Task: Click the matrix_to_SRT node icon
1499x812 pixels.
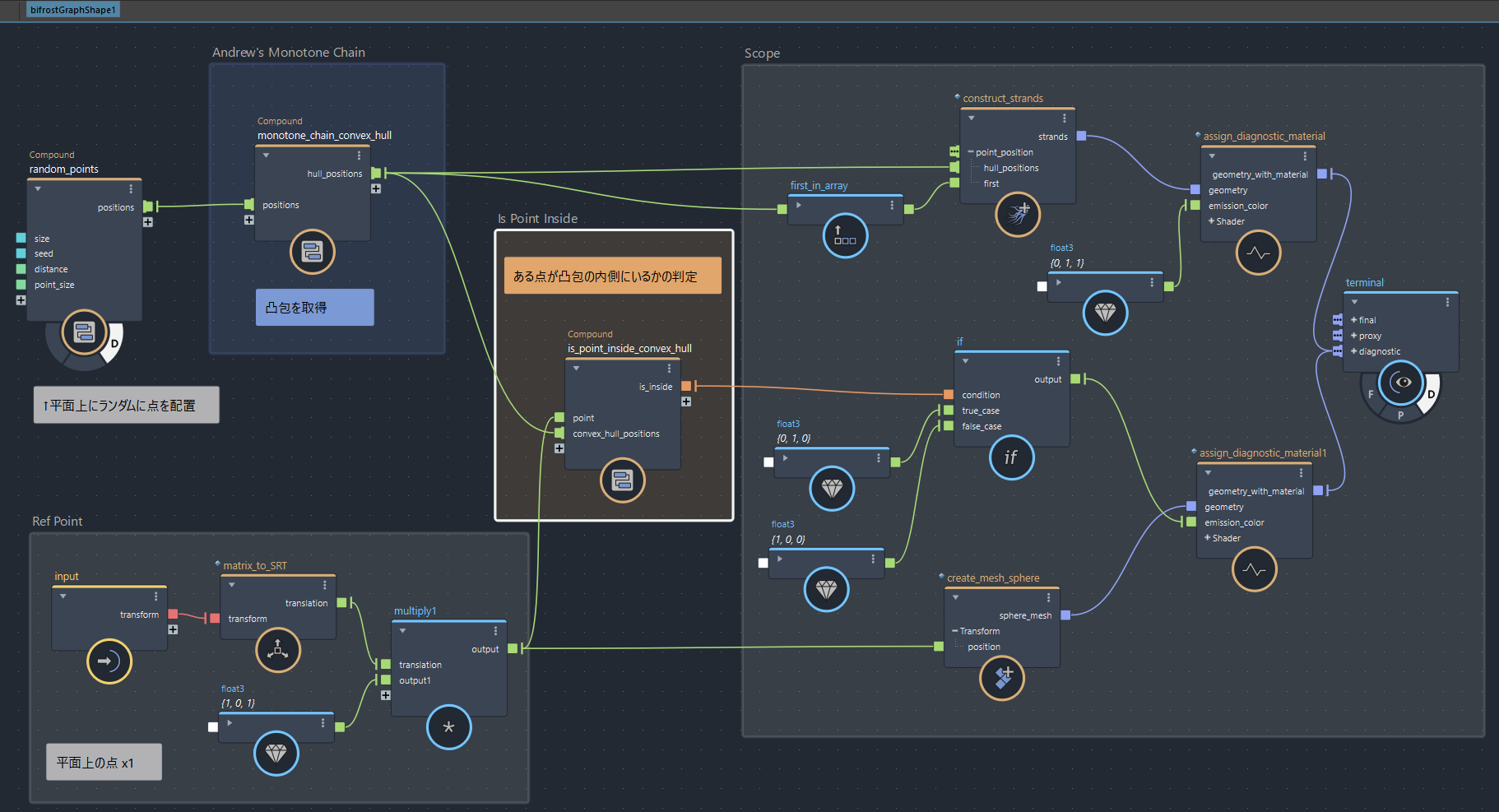Action: pos(278,650)
